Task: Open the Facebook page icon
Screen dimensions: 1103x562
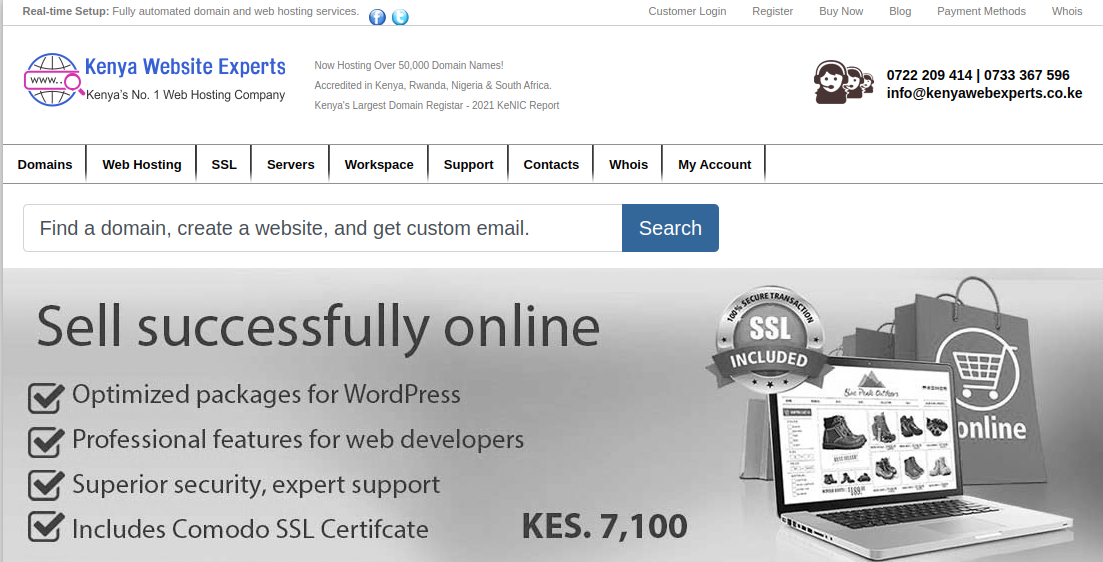Action: [x=377, y=17]
